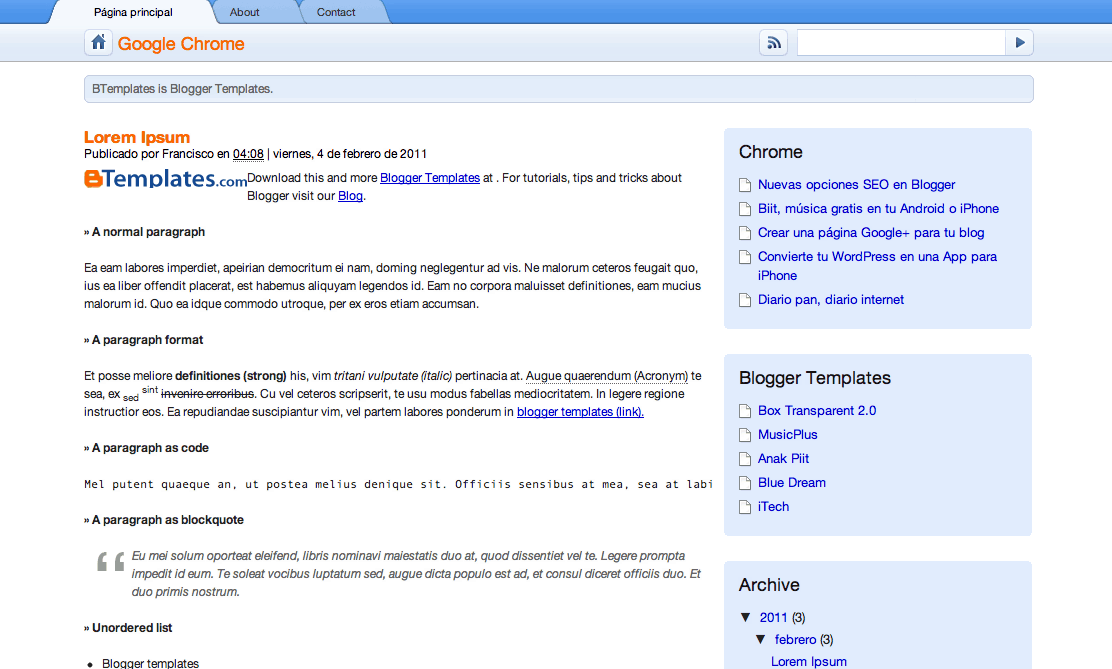Click the 'Unordered list' heading
1112x669 pixels.
(x=128, y=628)
